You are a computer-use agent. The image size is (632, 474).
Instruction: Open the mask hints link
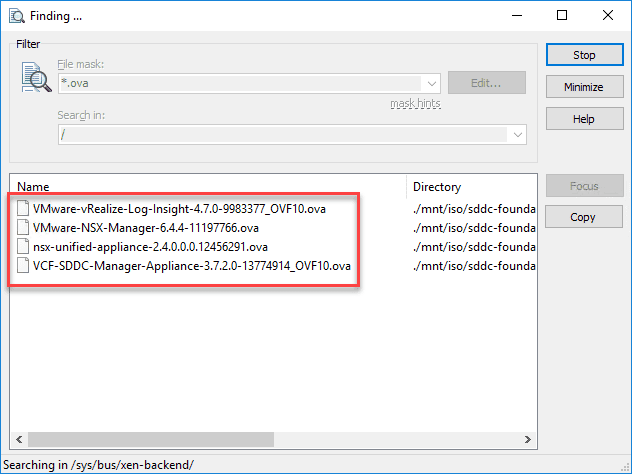[415, 104]
